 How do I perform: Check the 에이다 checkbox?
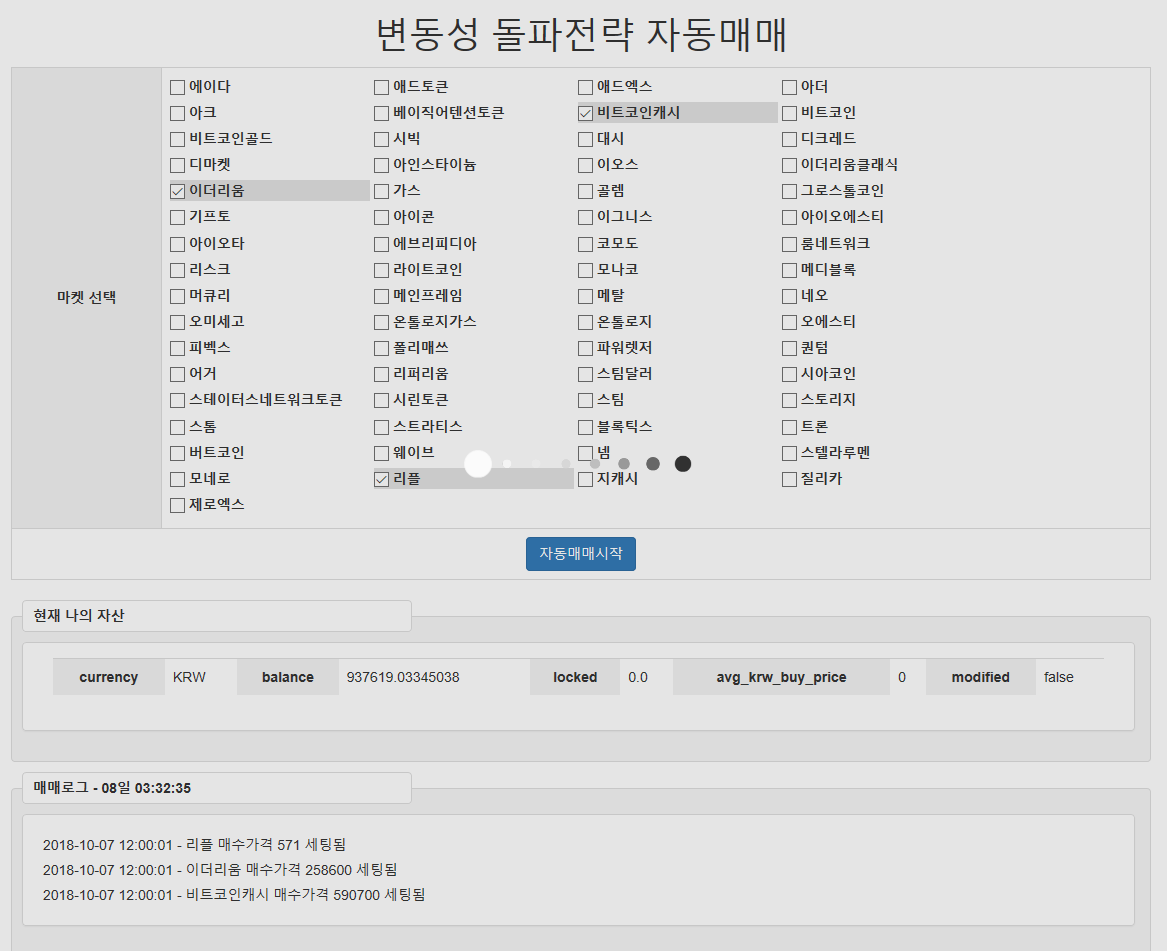pos(177,87)
